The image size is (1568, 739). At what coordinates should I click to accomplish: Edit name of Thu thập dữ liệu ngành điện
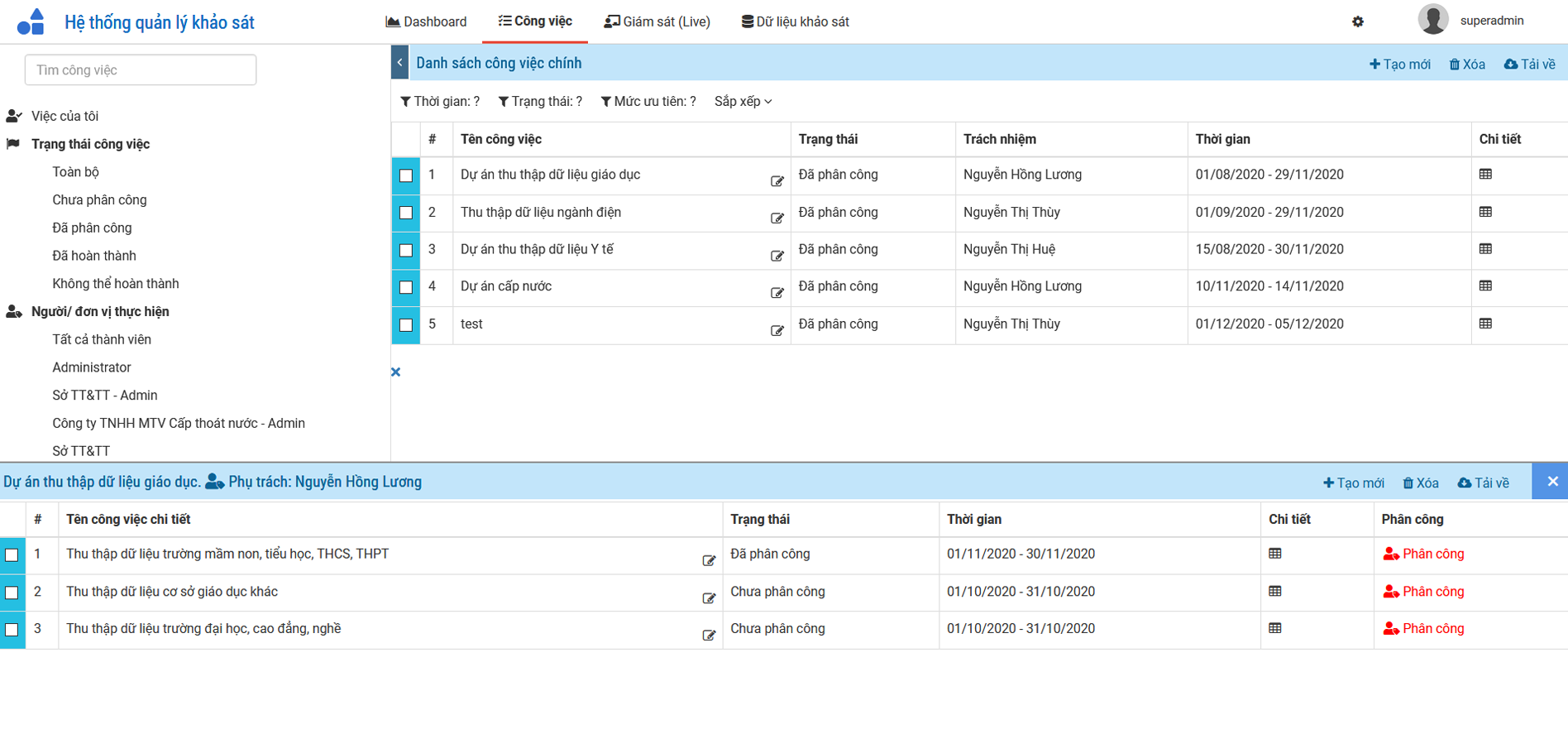point(777,218)
